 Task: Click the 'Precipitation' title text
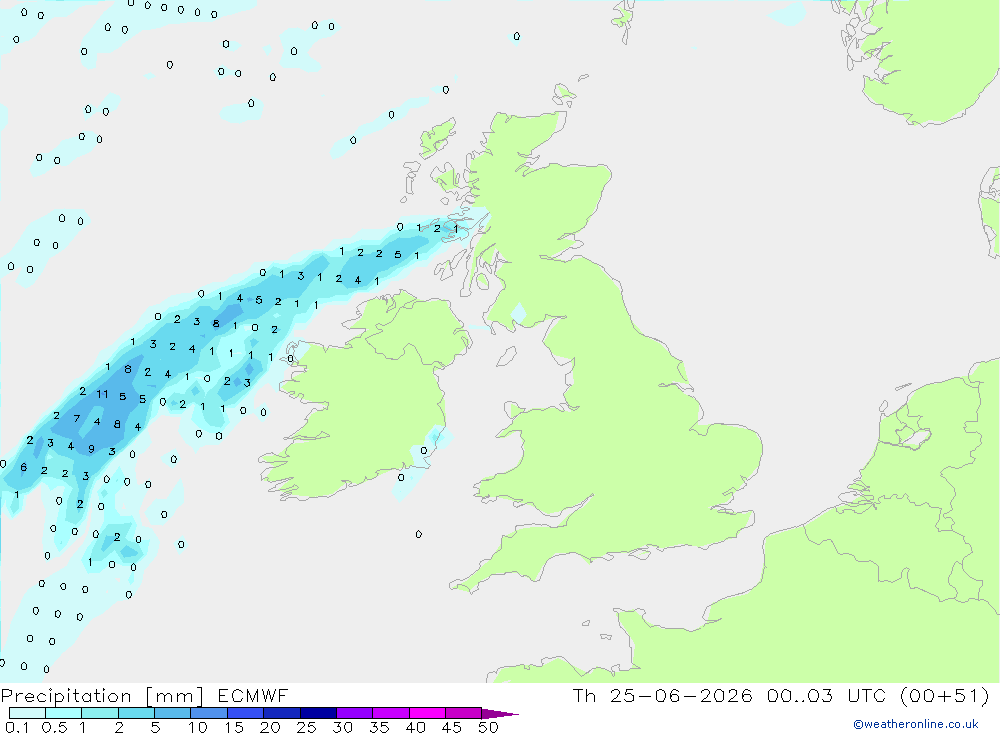coord(66,696)
